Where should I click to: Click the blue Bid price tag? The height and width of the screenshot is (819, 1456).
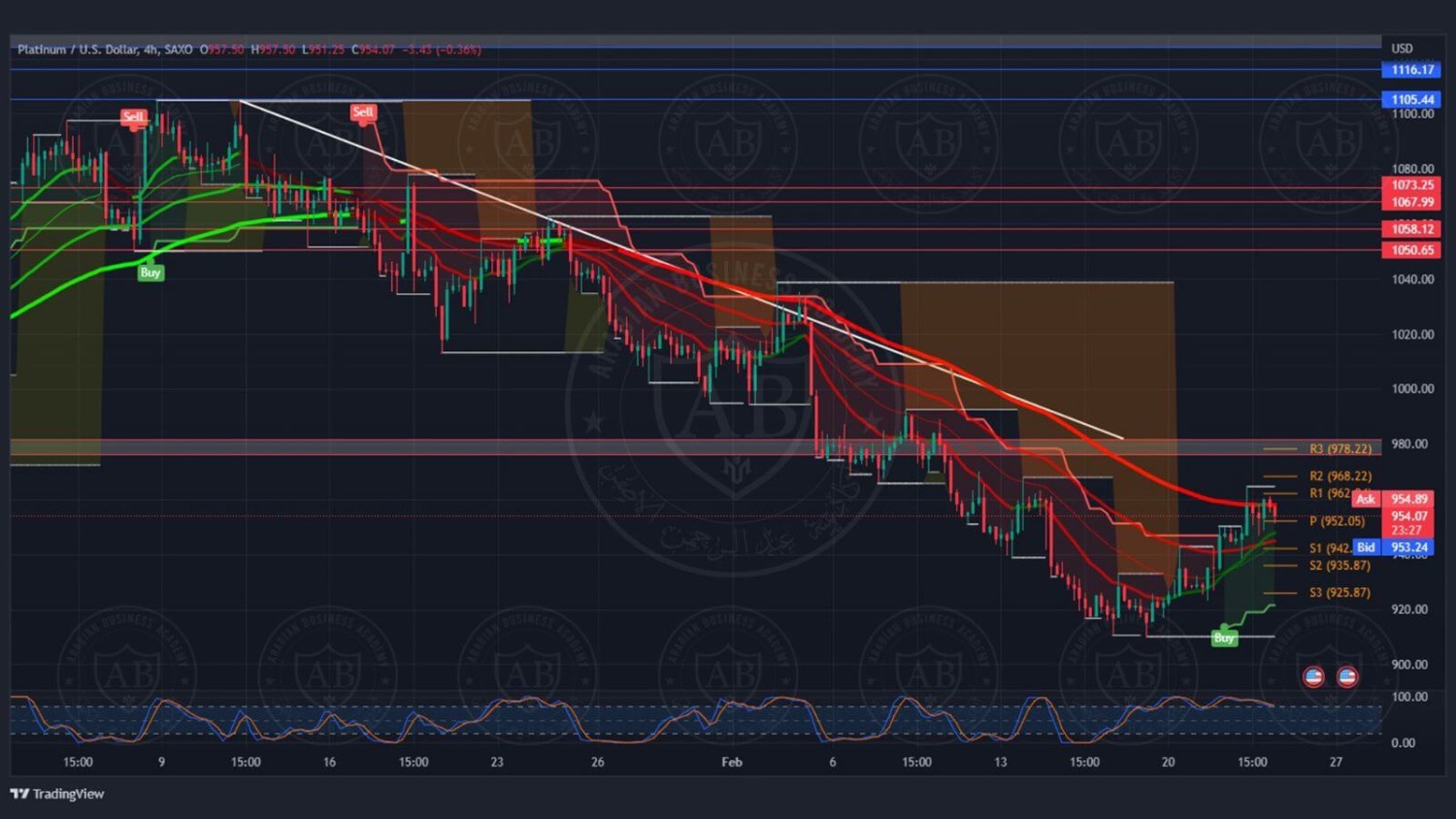click(x=1366, y=547)
